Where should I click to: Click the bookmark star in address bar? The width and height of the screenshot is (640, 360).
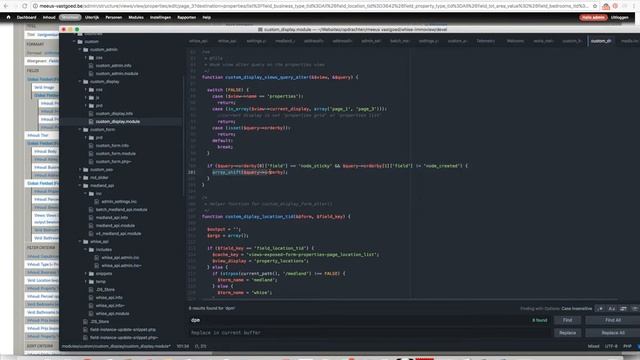(x=595, y=6)
